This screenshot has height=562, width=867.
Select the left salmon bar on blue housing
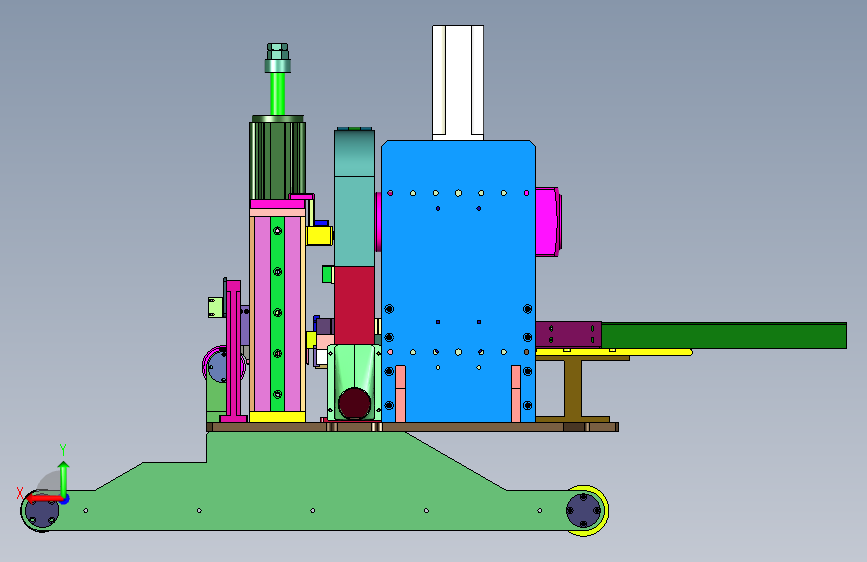[x=400, y=394]
